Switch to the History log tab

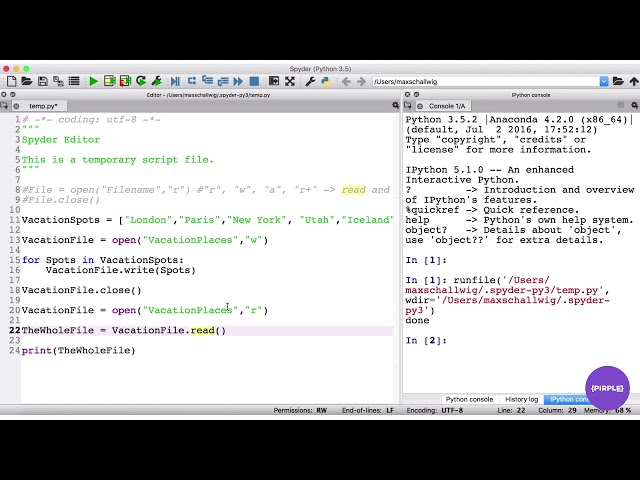tap(522, 399)
